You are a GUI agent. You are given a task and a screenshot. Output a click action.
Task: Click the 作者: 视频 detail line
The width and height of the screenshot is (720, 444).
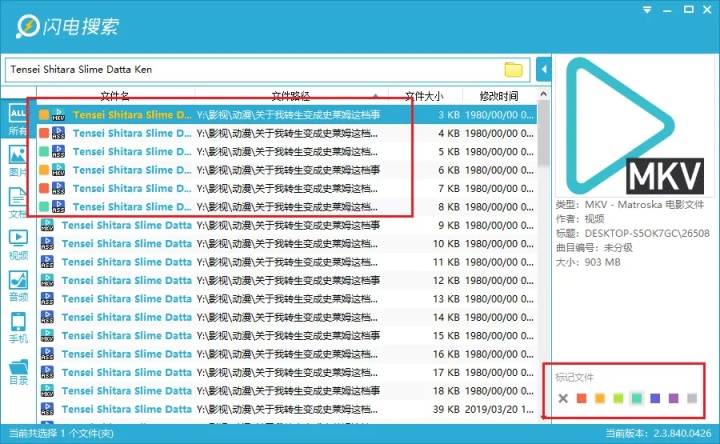pos(579,219)
